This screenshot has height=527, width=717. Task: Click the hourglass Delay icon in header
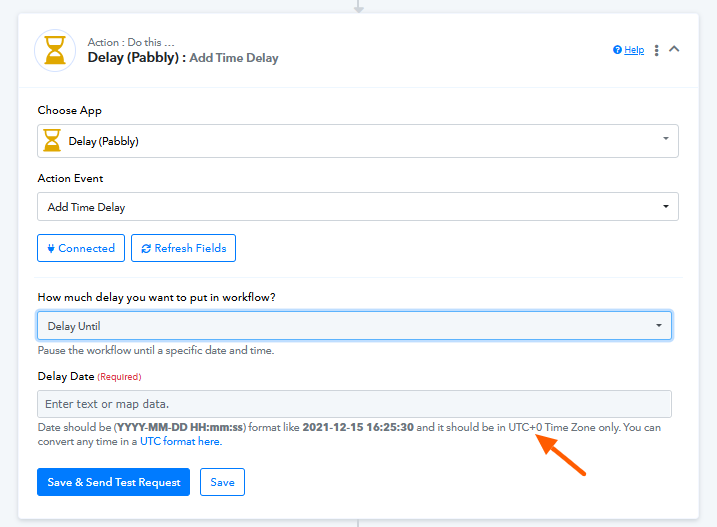[x=55, y=50]
